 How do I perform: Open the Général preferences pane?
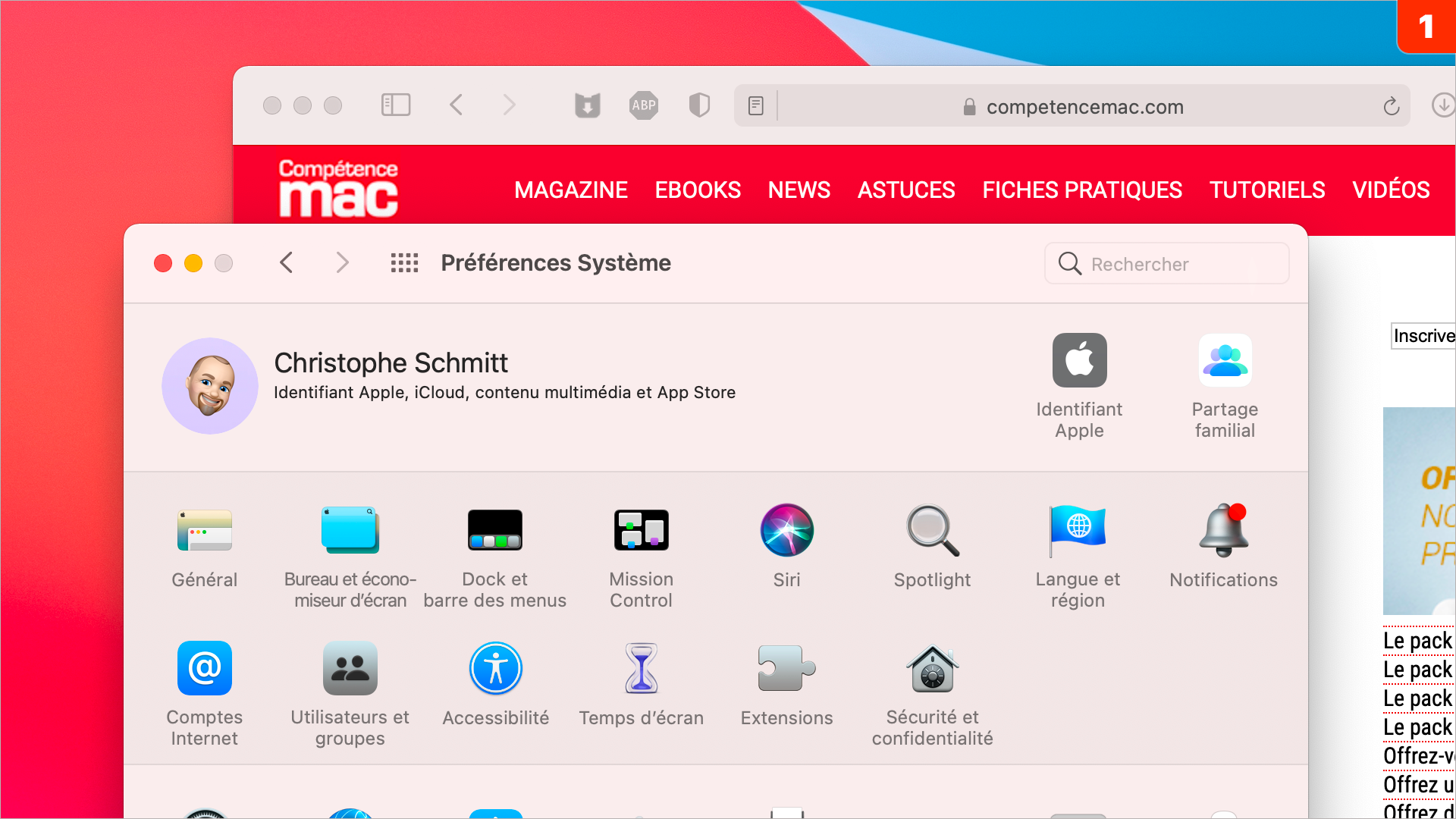pyautogui.click(x=204, y=548)
